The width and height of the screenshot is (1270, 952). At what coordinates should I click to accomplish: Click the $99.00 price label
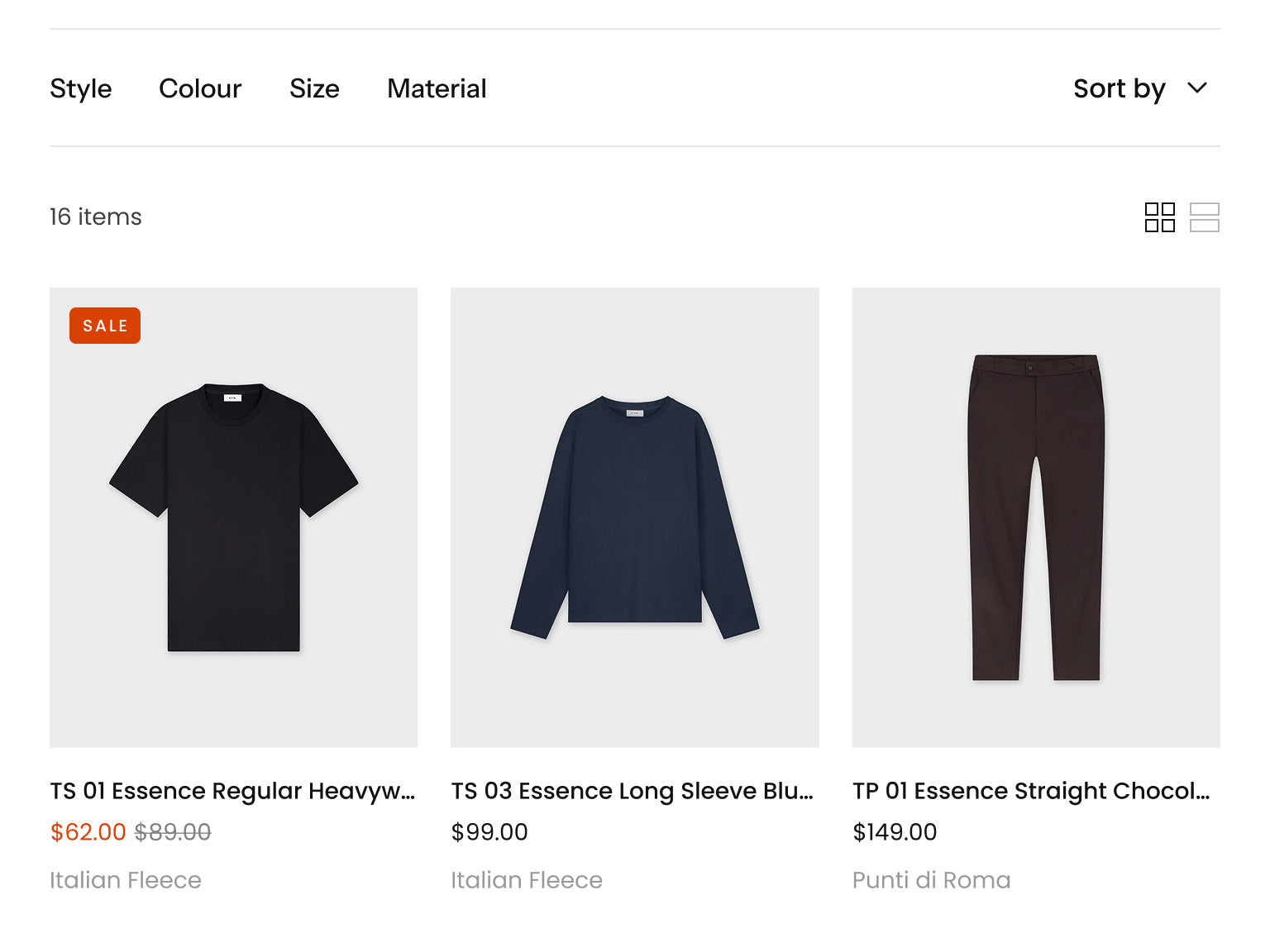tap(489, 832)
